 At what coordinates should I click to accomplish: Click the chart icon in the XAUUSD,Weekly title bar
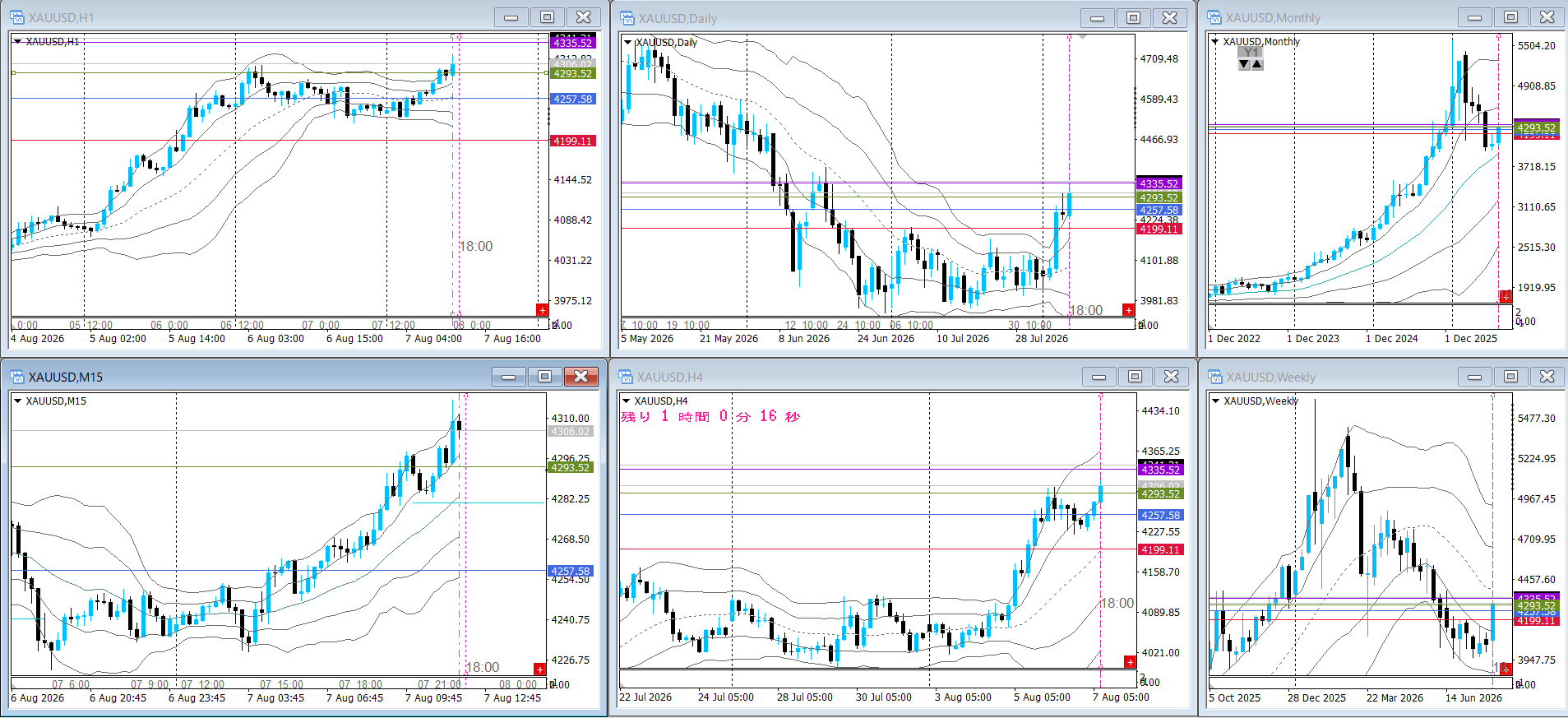coord(1215,377)
